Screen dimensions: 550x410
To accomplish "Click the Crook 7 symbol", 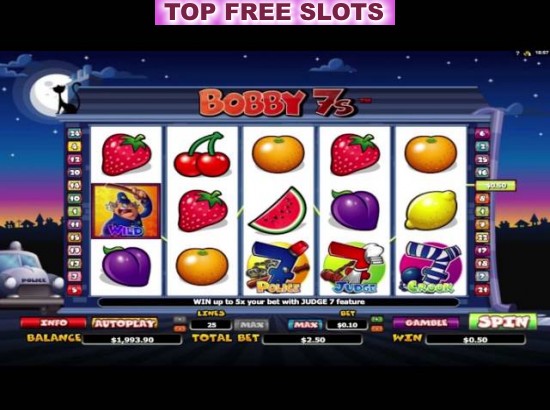I will tap(431, 267).
